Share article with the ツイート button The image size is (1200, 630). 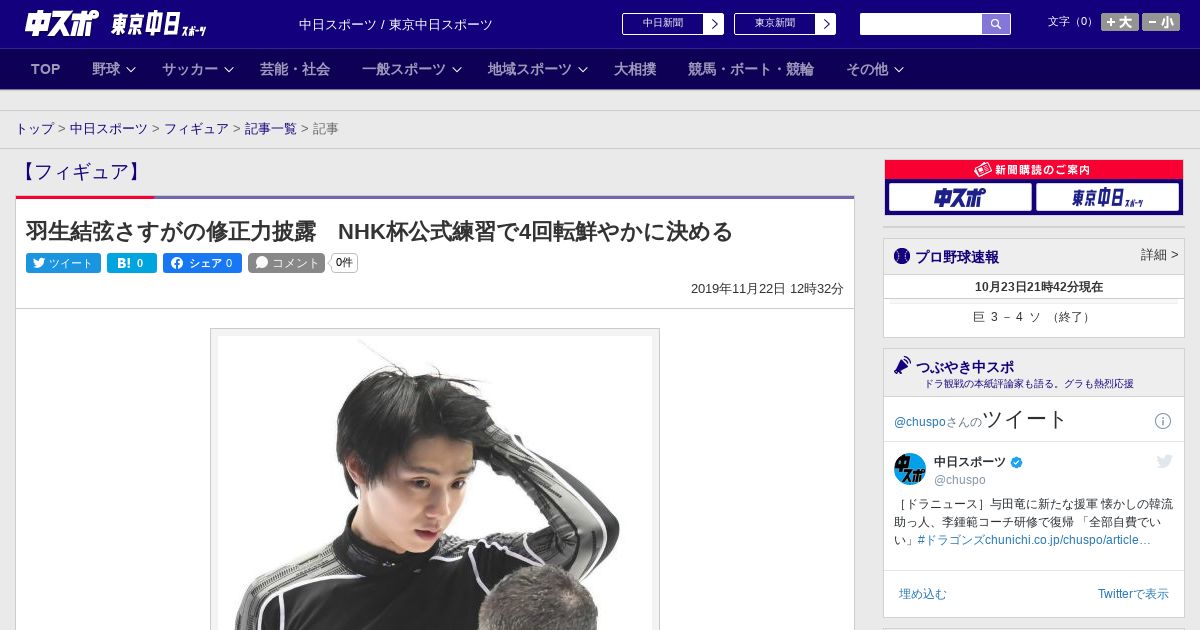pos(63,263)
